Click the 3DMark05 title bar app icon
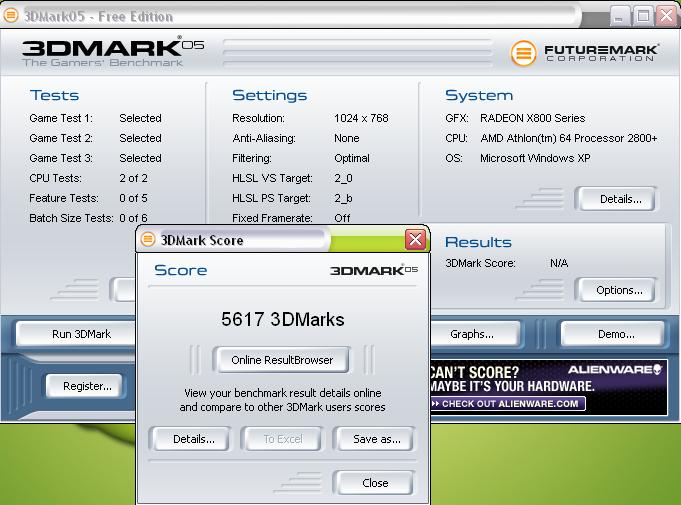681x505 pixels. click(10, 15)
